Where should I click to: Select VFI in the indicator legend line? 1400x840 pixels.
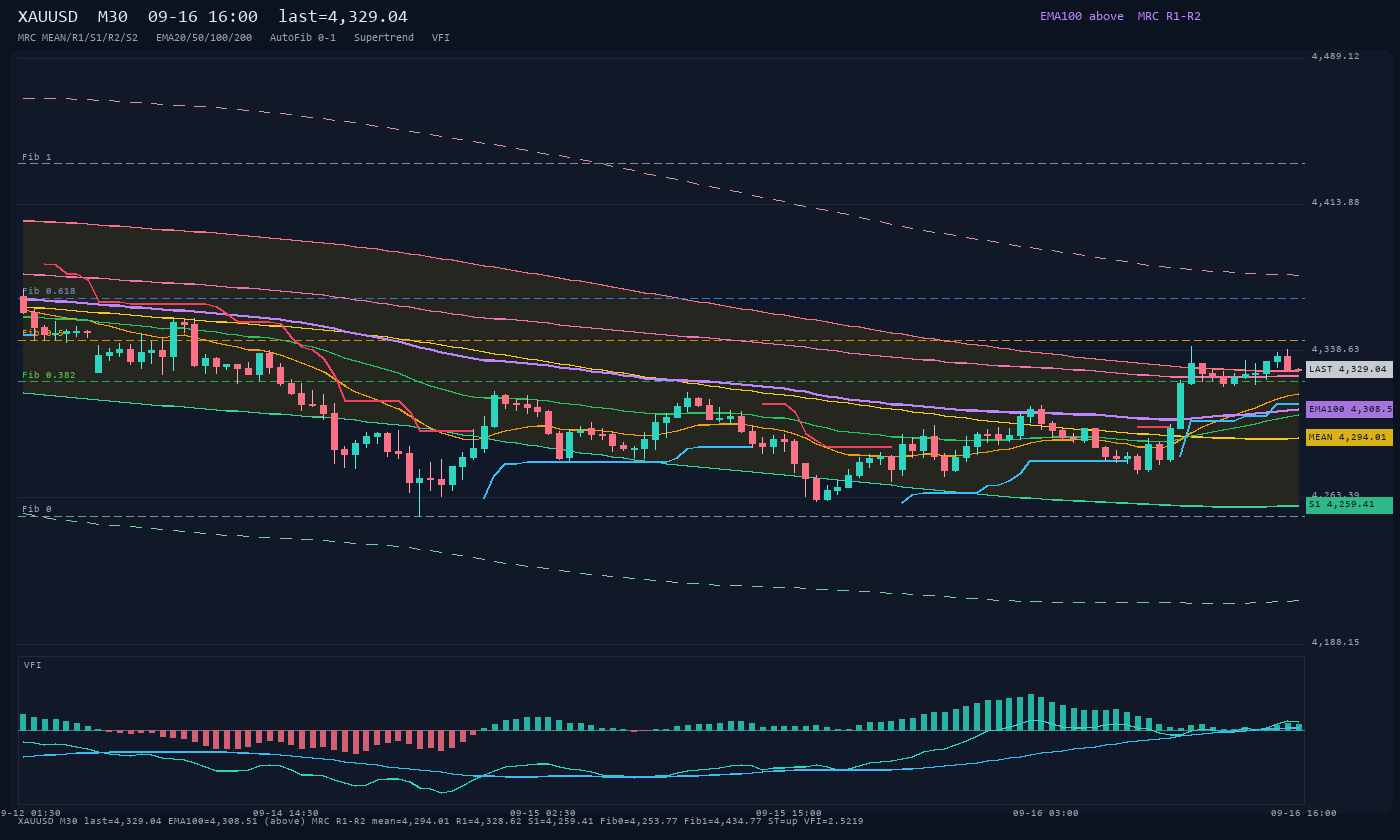441,38
